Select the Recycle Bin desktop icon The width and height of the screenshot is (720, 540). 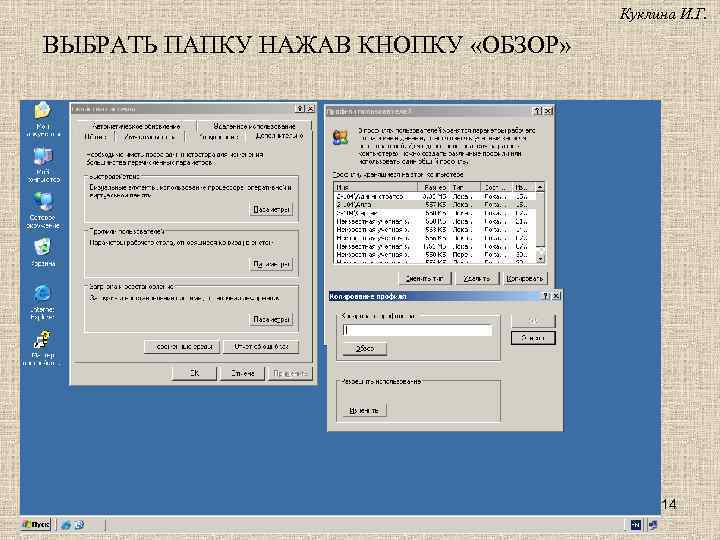(x=43, y=253)
